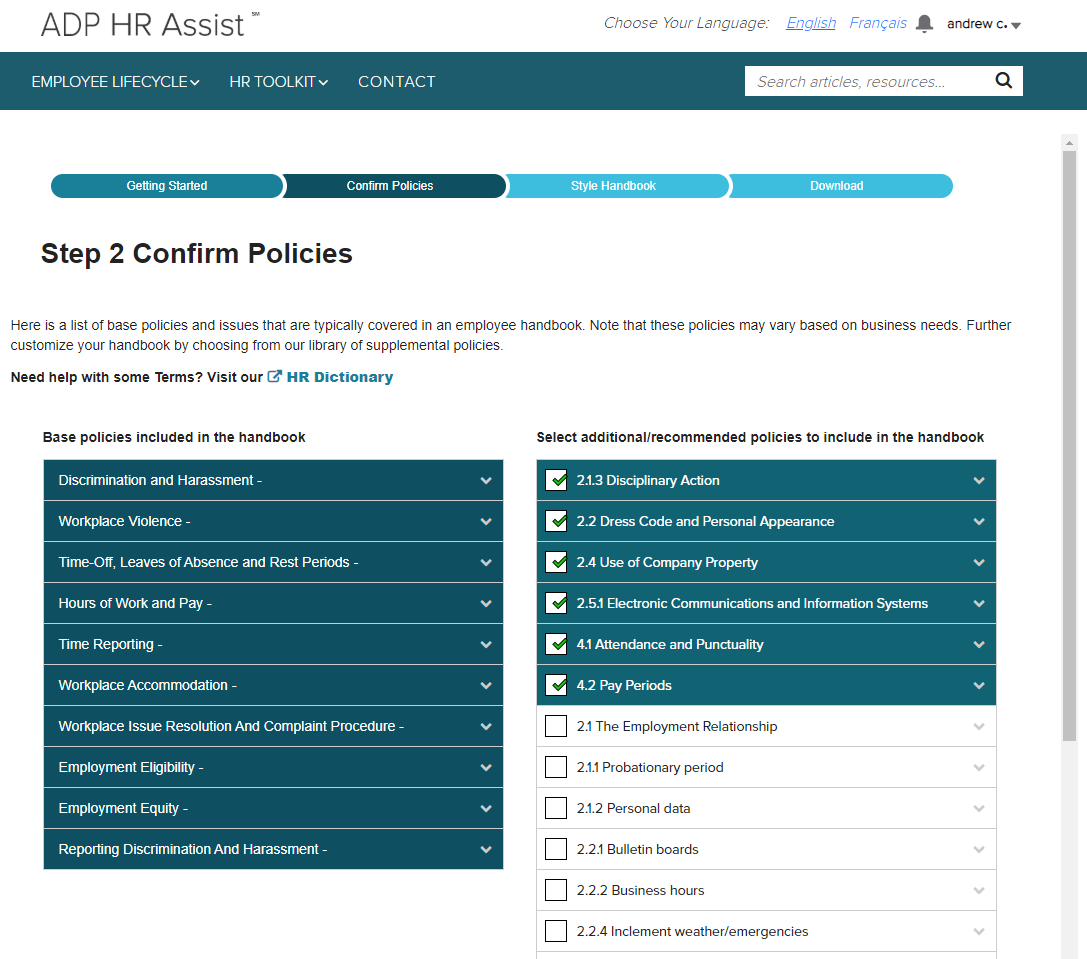
Task: Check 2.1.1 Probationary period
Action: tap(556, 767)
